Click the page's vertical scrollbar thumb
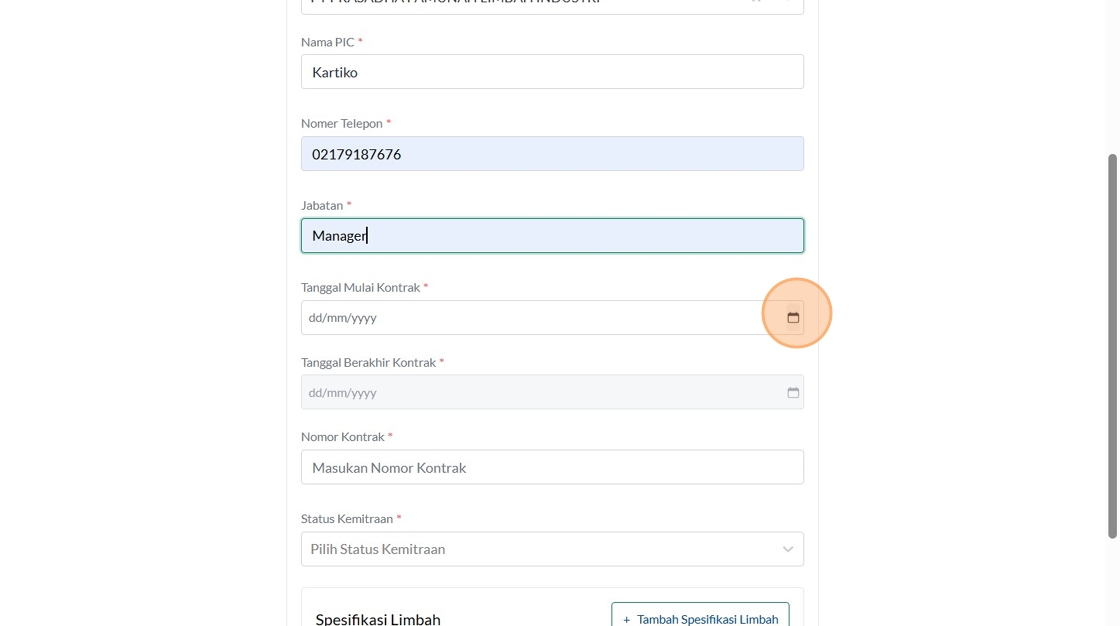The width and height of the screenshot is (1120, 626). coord(1112,345)
